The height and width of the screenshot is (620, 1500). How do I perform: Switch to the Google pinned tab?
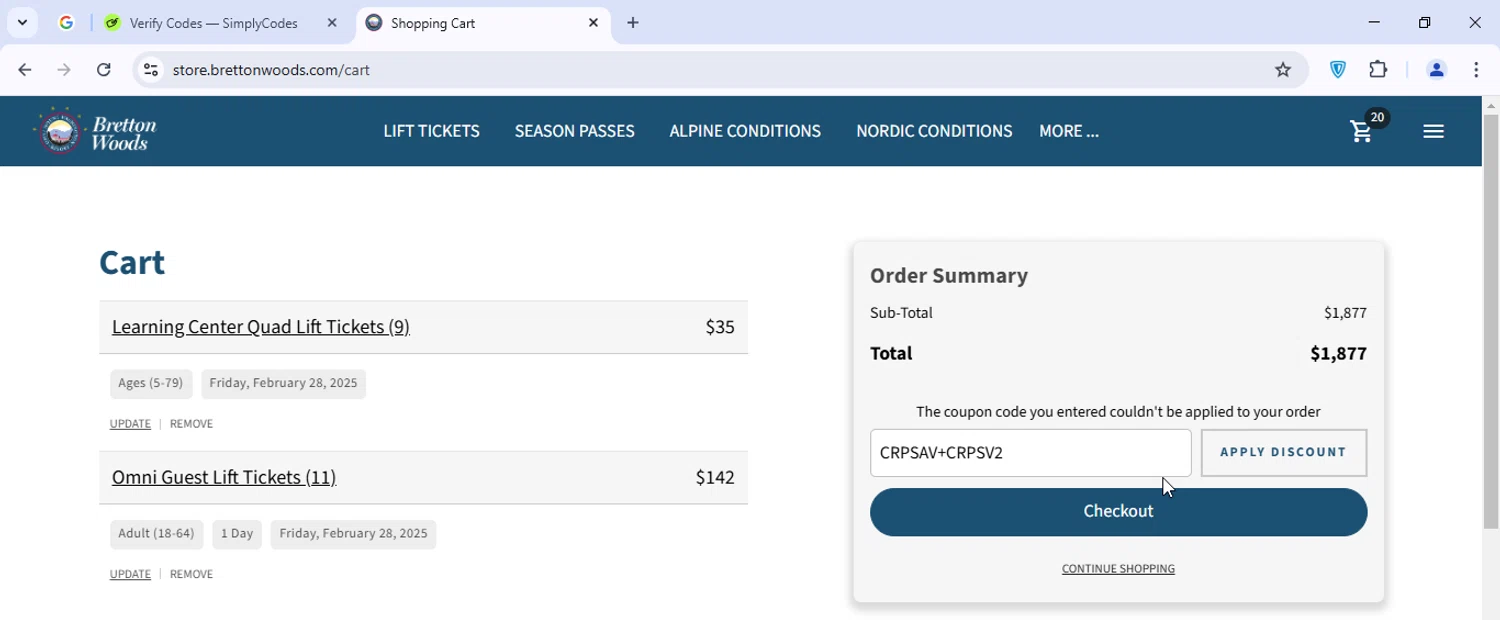pos(66,23)
